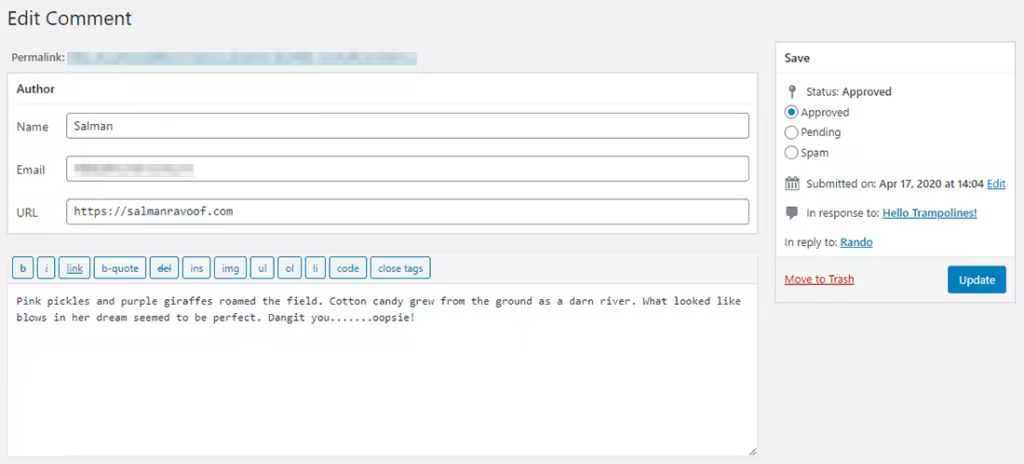Open the Rando reply link
This screenshot has height=464, width=1024.
pos(856,242)
